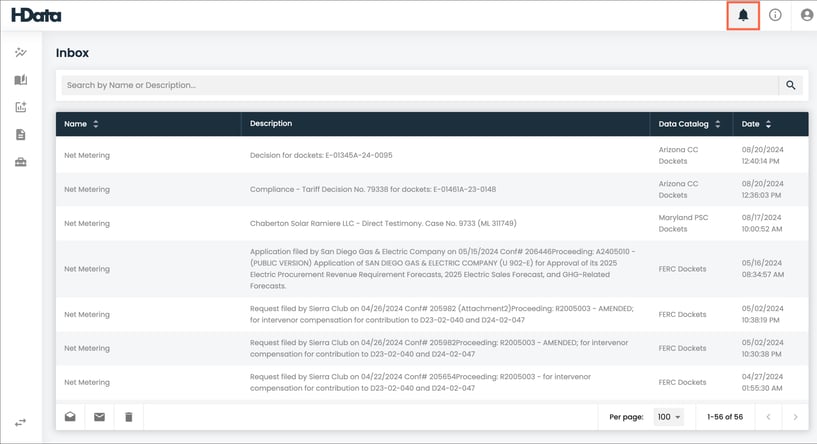Open the Sierra Club Conf# 205982 (Attachment2) row
817x444 pixels.
click(x=432, y=314)
